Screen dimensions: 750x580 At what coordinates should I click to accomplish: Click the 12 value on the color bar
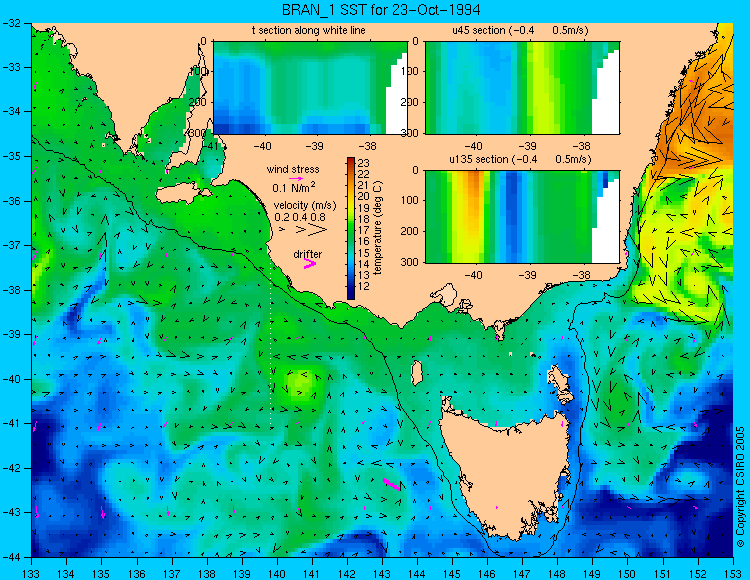364,286
